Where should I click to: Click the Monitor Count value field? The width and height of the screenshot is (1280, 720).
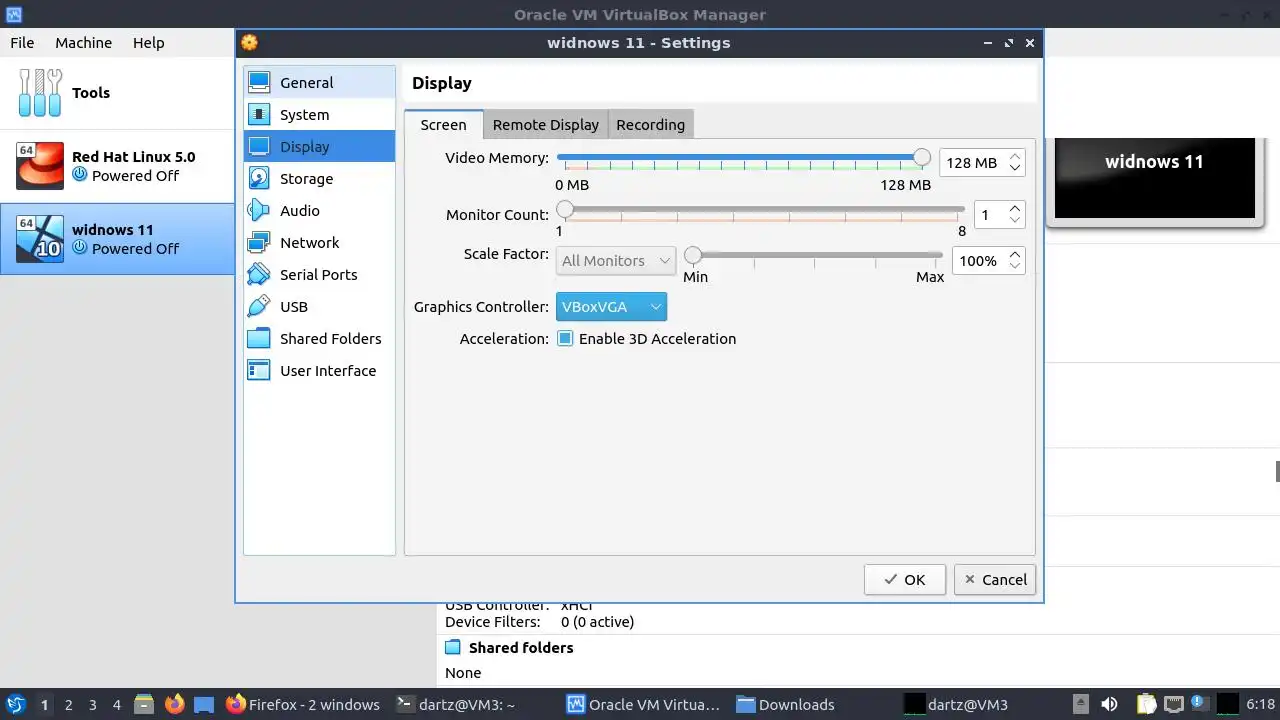click(x=990, y=215)
